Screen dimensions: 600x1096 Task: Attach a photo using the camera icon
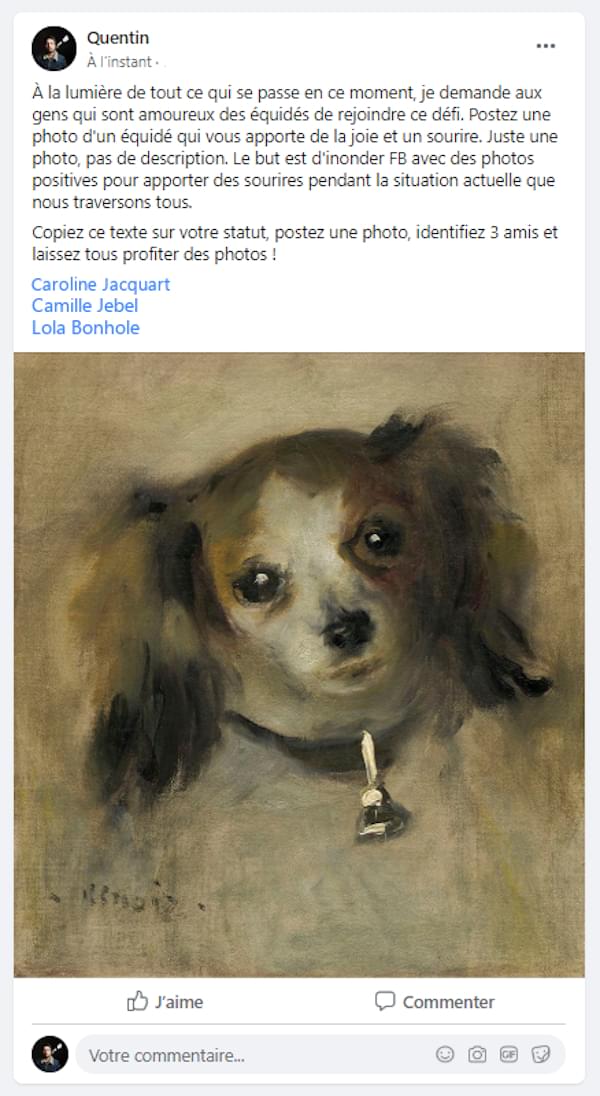point(477,1054)
